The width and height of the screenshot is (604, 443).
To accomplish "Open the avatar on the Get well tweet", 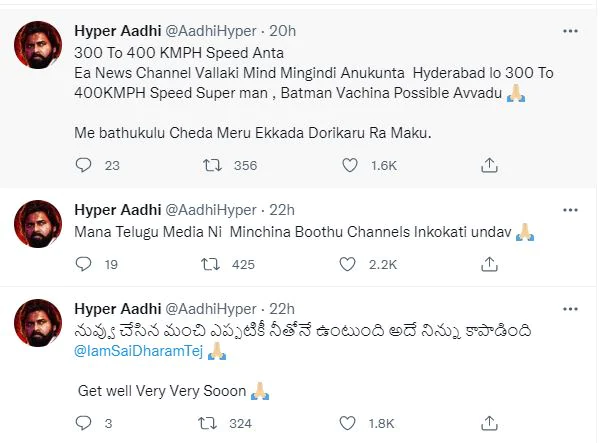I will (x=39, y=324).
